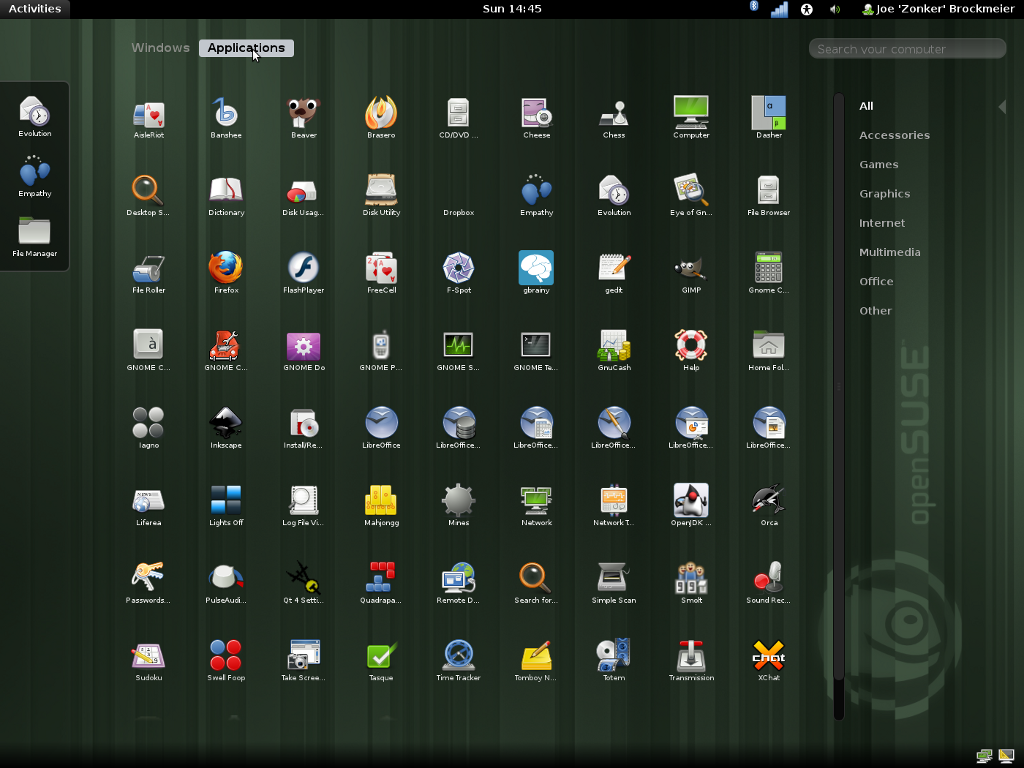Open the Joe 'Zonker' Brockmeier user menu

click(x=938, y=9)
